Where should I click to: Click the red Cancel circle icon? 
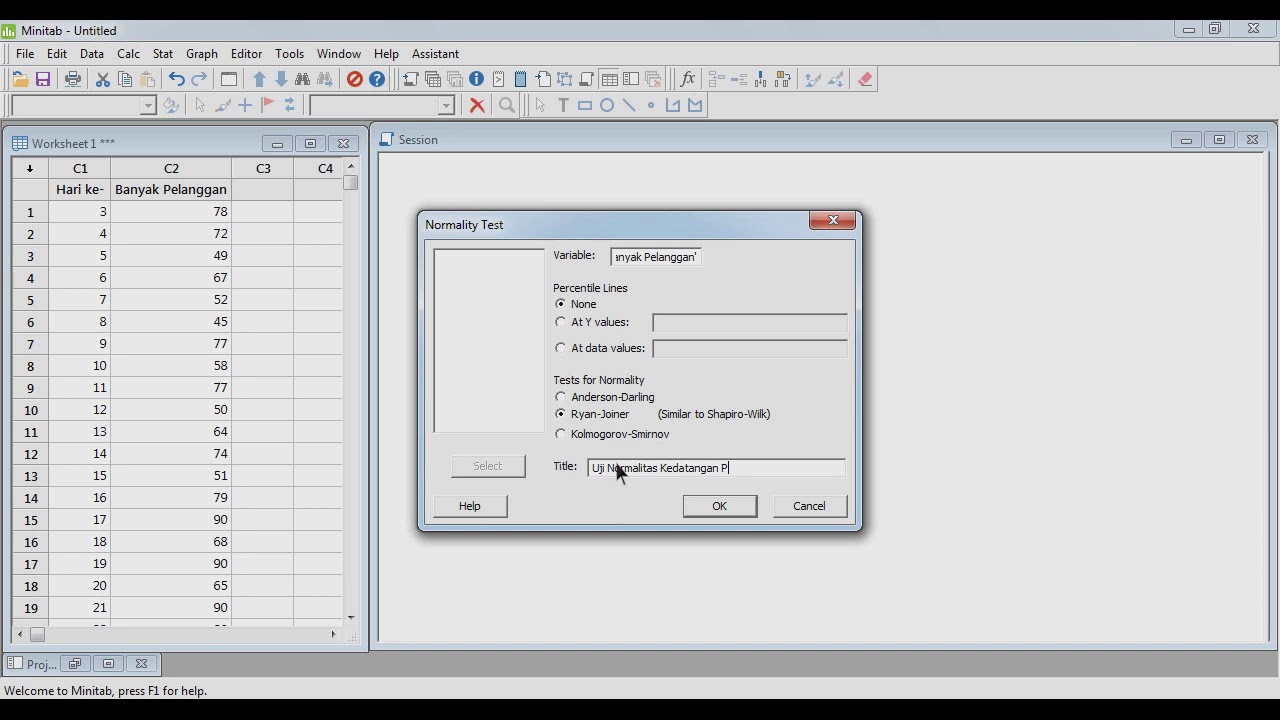click(355, 79)
